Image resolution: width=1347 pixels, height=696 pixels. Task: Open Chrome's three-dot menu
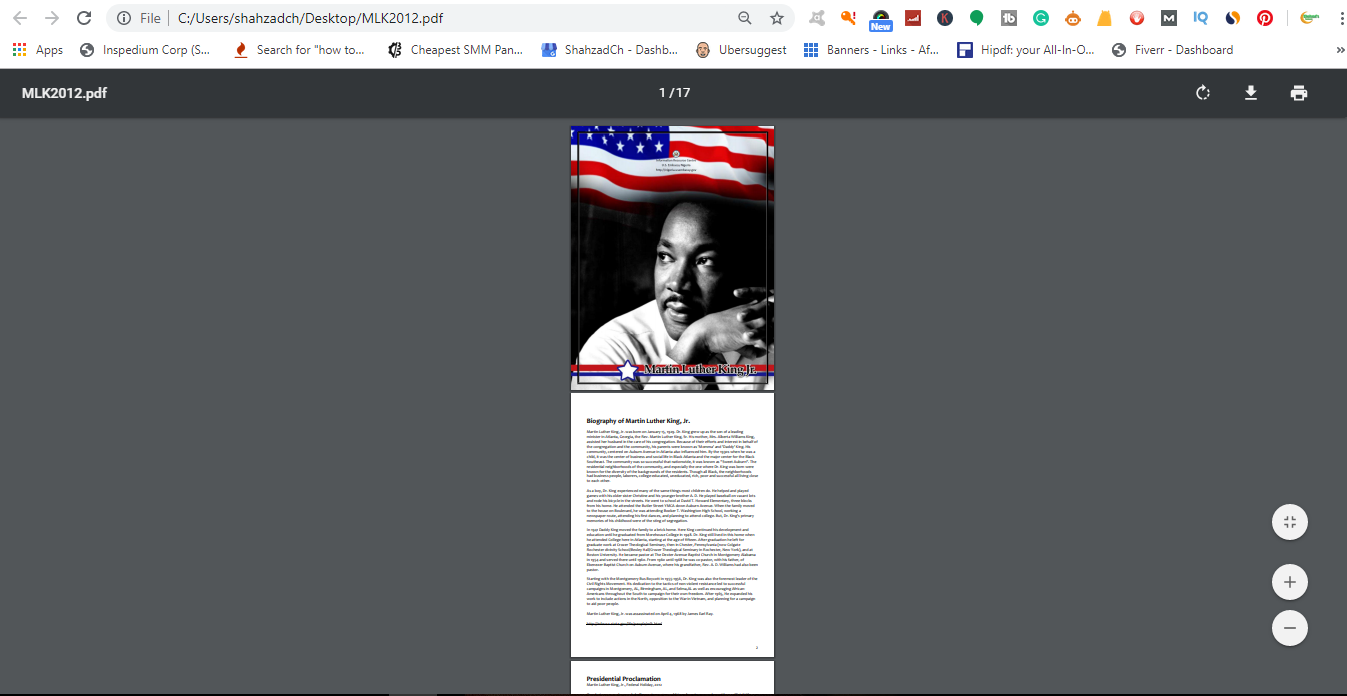click(x=1343, y=17)
